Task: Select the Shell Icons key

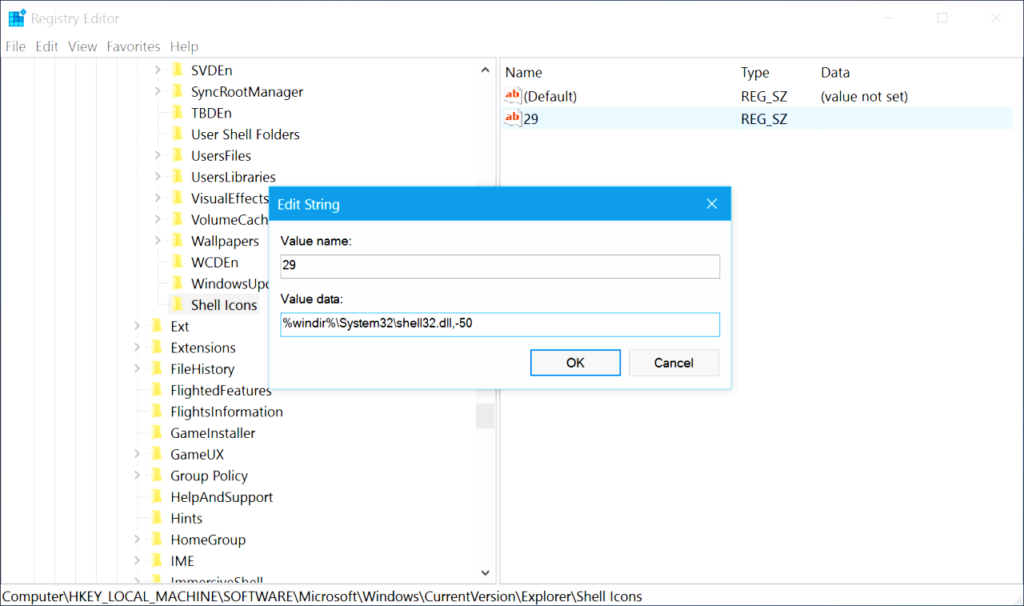Action: (x=224, y=305)
